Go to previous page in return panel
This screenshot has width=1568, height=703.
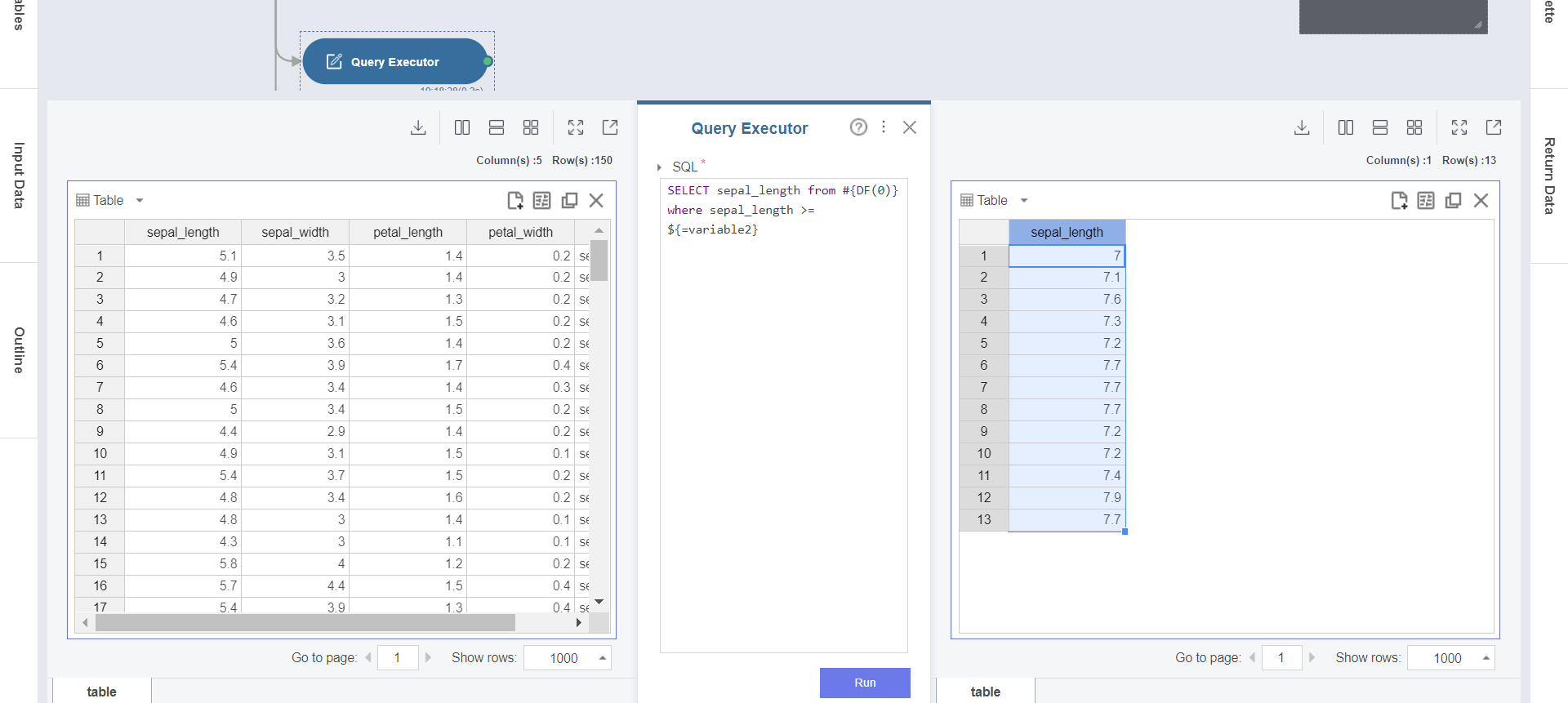click(1252, 657)
